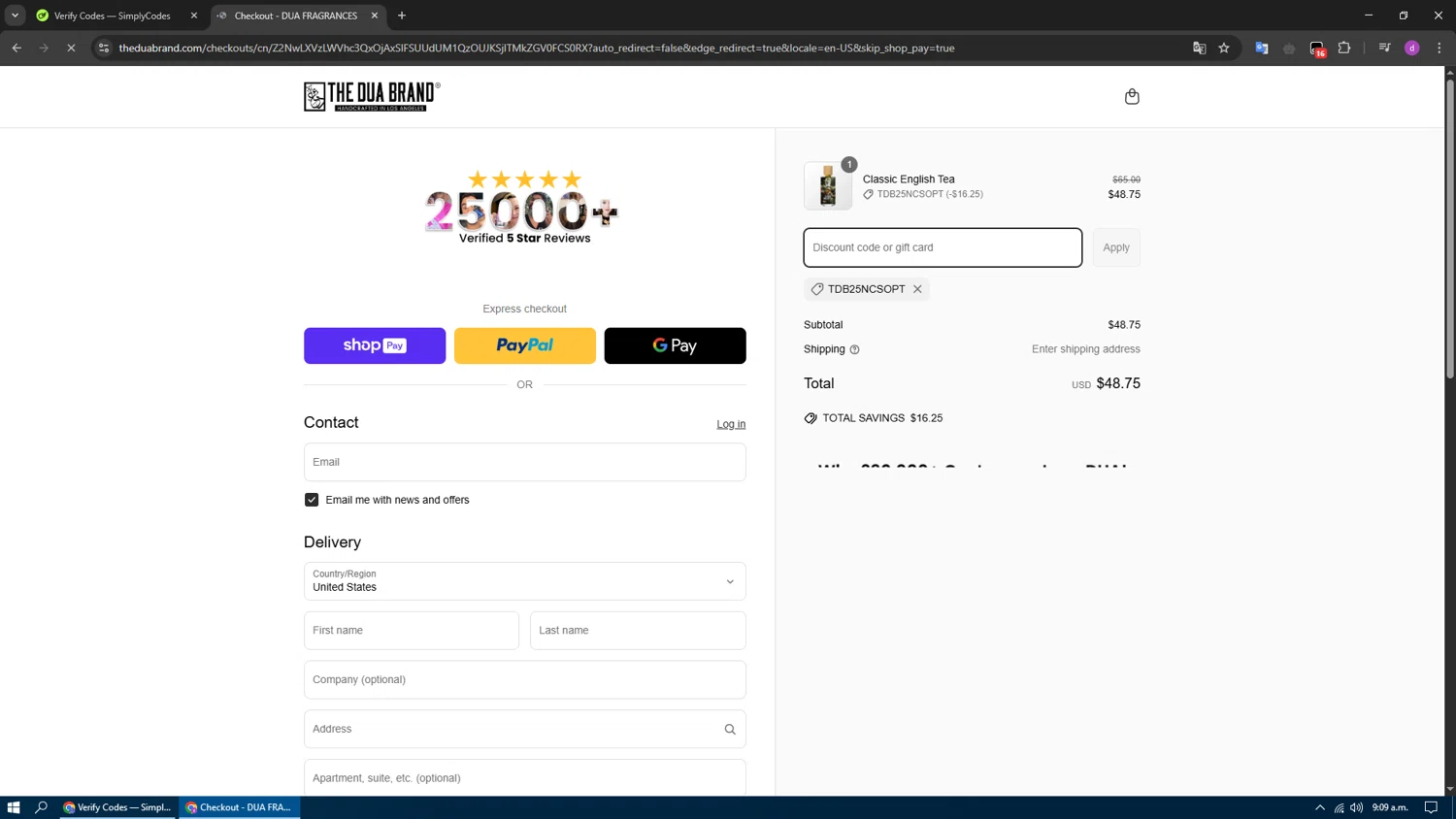Open the Windows Start menu
1456x819 pixels.
[x=14, y=807]
